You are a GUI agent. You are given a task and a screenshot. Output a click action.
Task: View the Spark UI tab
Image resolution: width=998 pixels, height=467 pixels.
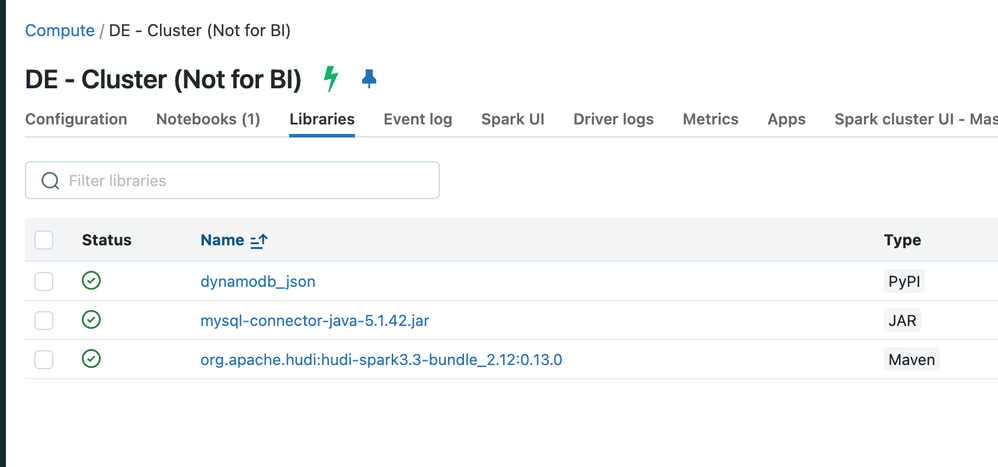(512, 119)
